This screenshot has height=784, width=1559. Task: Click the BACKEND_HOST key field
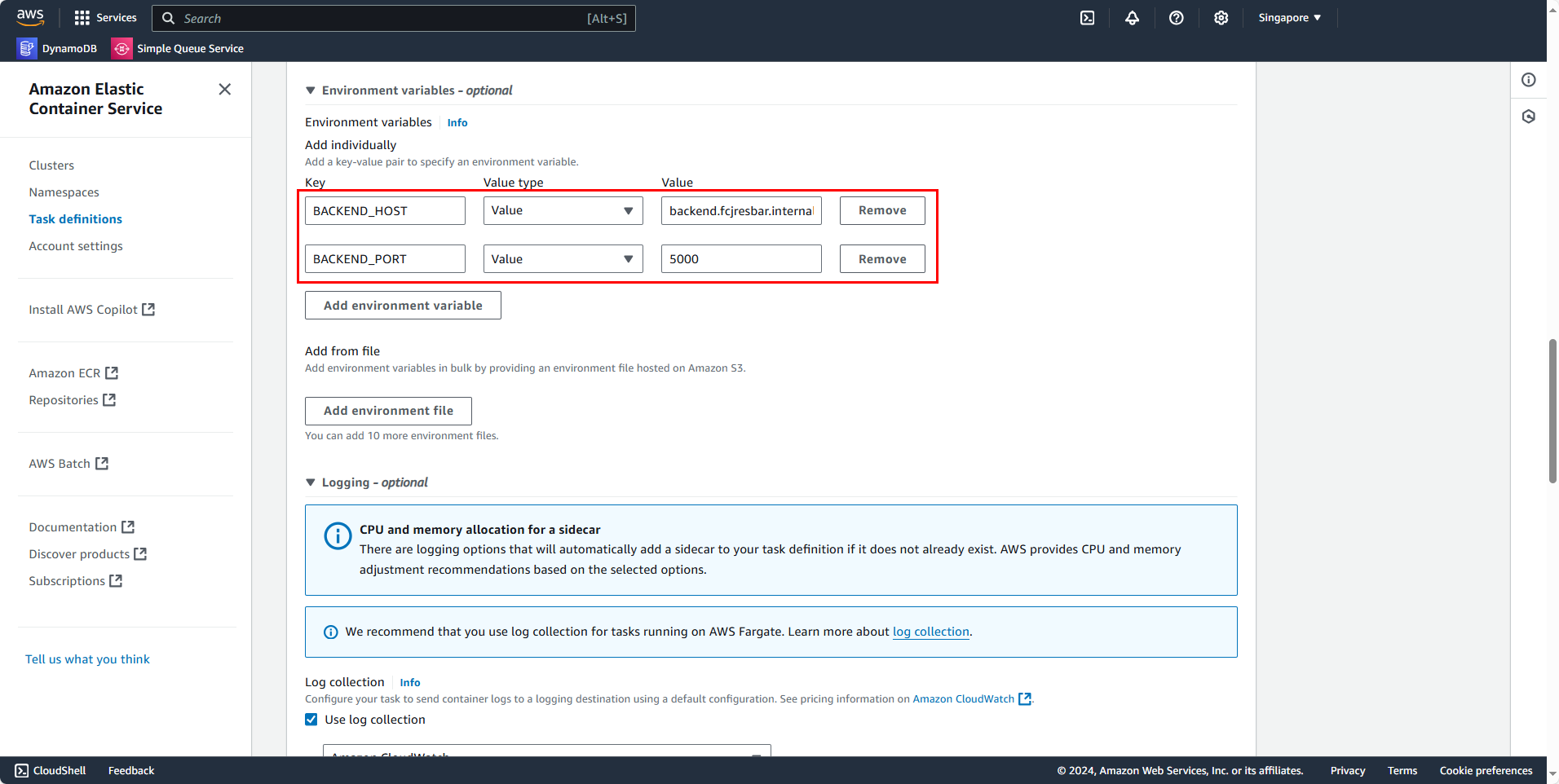[385, 211]
